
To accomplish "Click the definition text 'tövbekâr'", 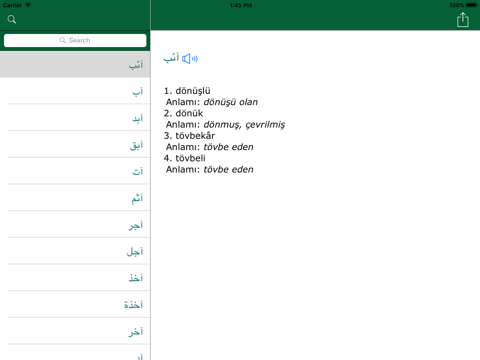I will [x=195, y=136].
